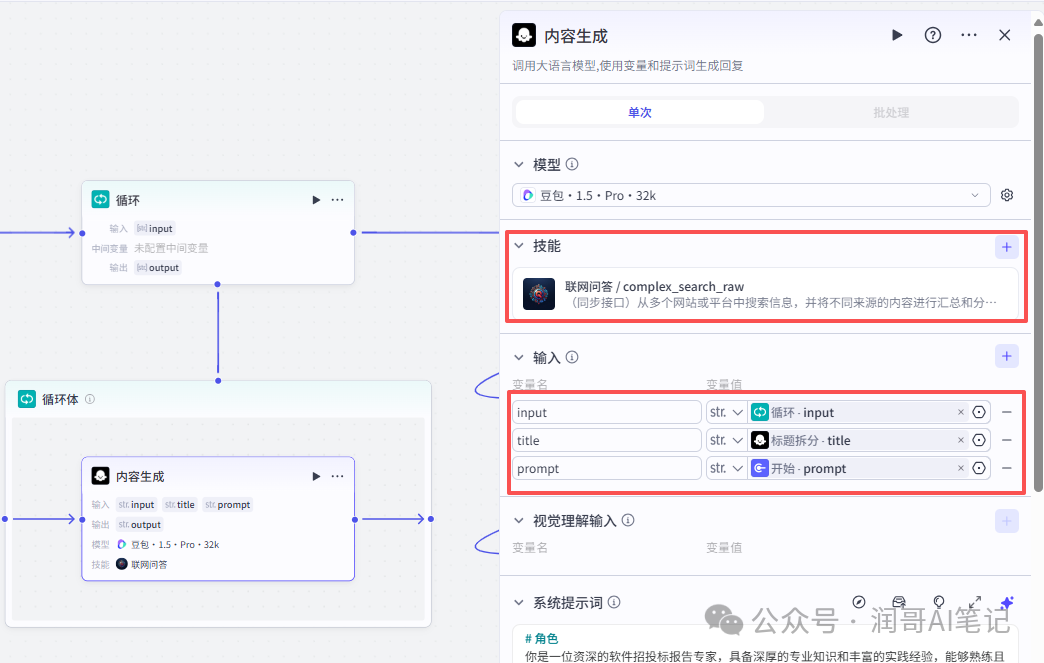Clear the 开始 · prompt variable reference
This screenshot has height=663, width=1044.
(x=961, y=468)
